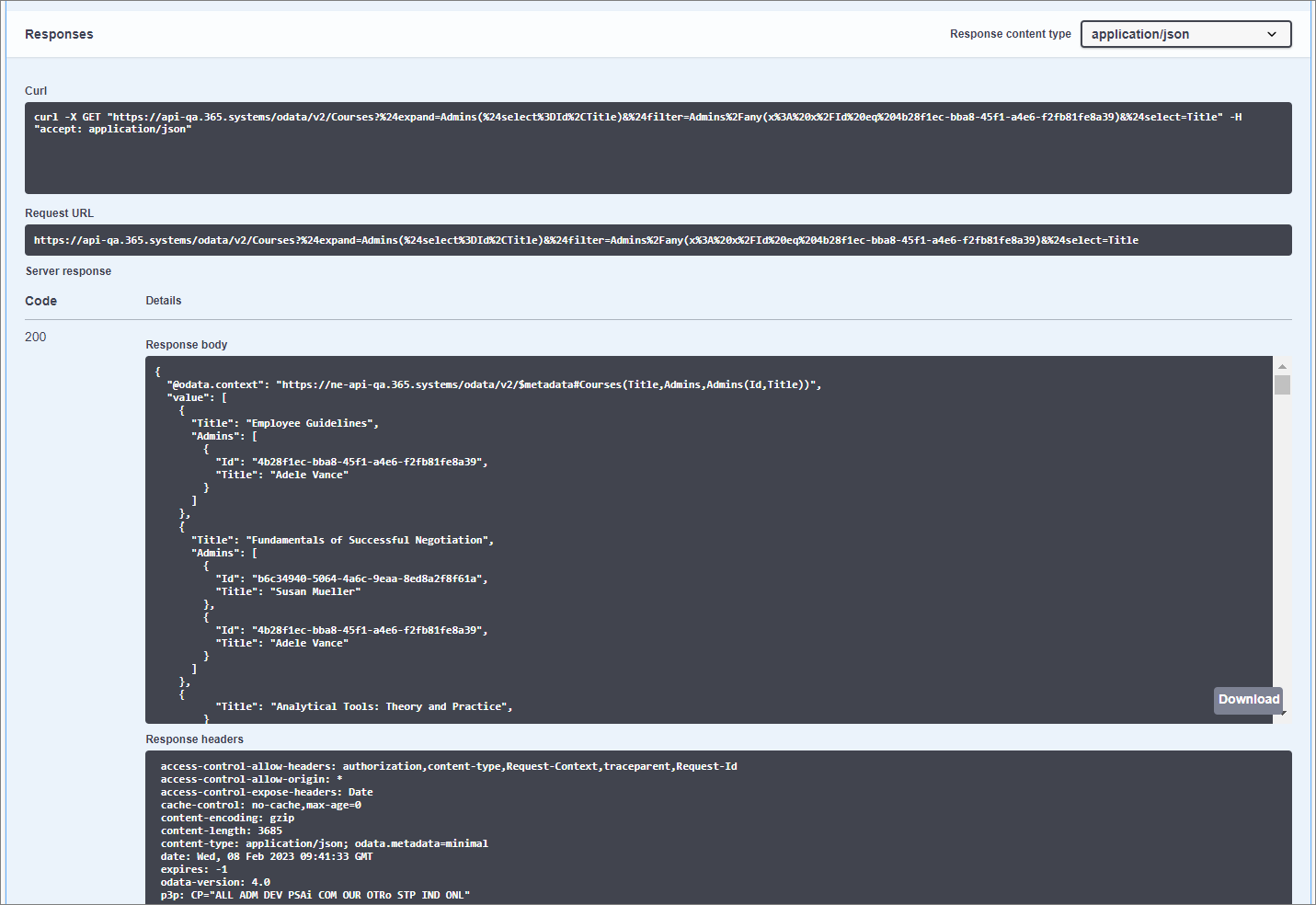Click the "Employee Guidelines" title in response
The width and height of the screenshot is (1316, 905).
tap(312, 423)
